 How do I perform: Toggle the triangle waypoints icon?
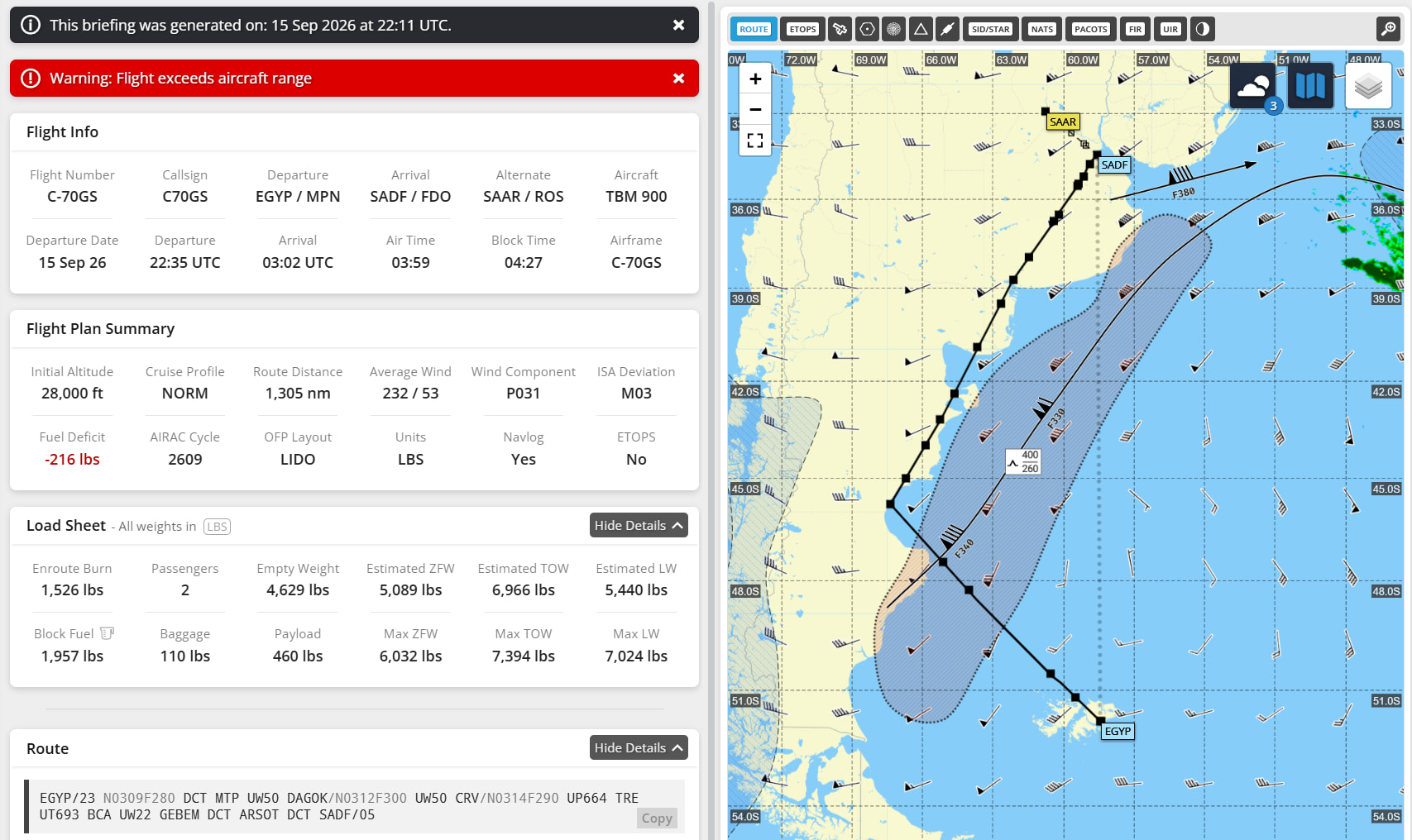pos(921,29)
